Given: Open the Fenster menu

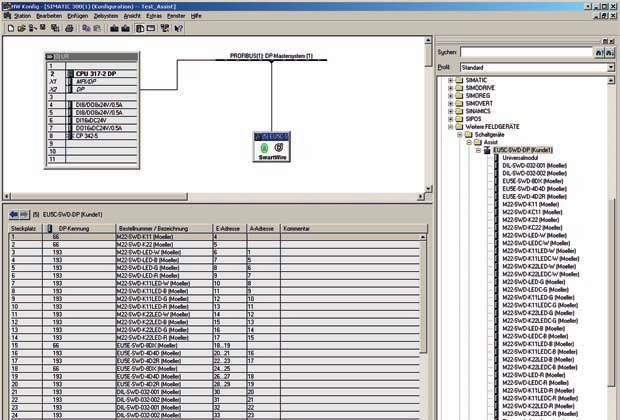Looking at the screenshot, I should [x=176, y=16].
